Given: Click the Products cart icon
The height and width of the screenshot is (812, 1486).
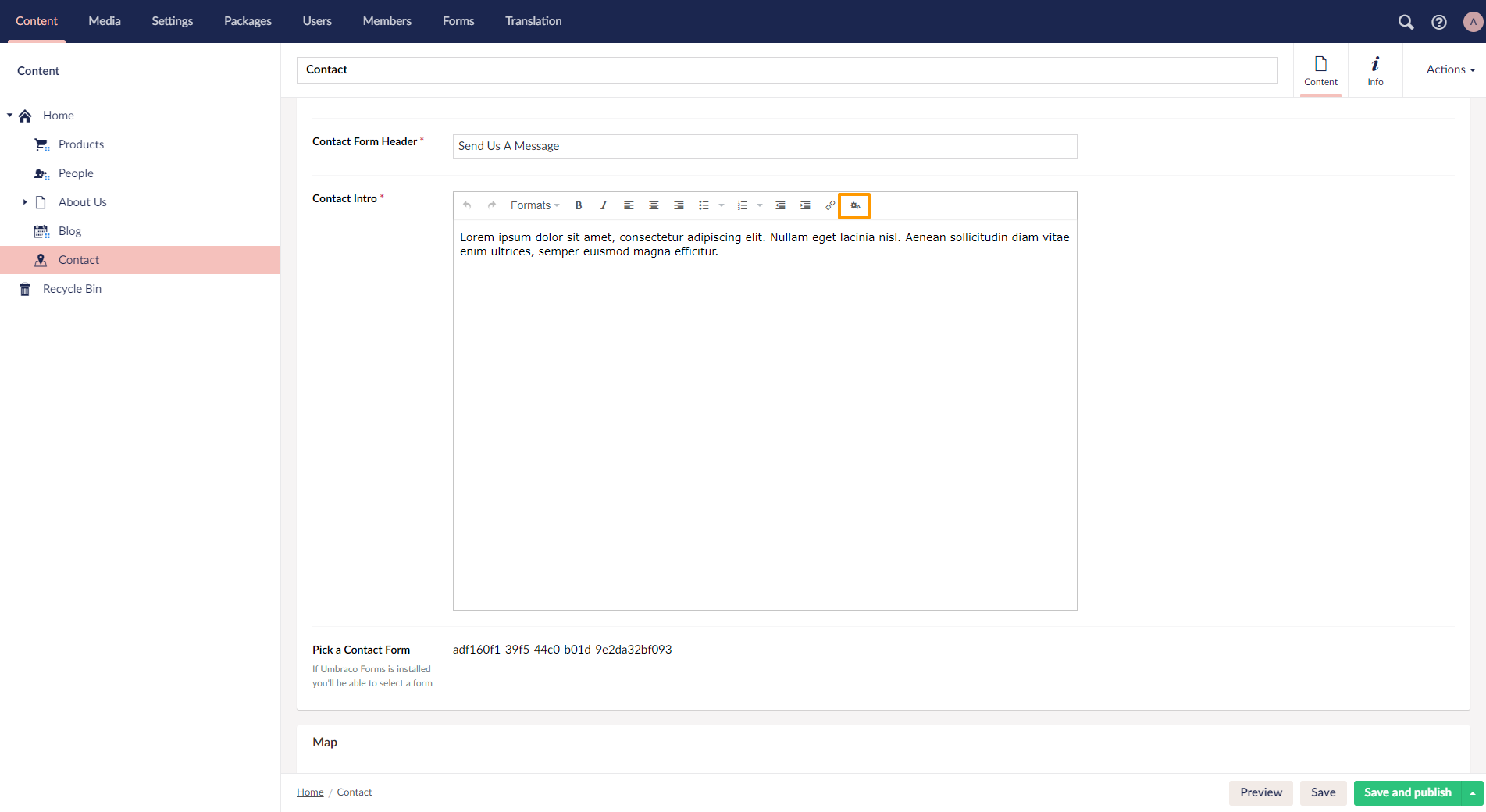Looking at the screenshot, I should point(42,144).
